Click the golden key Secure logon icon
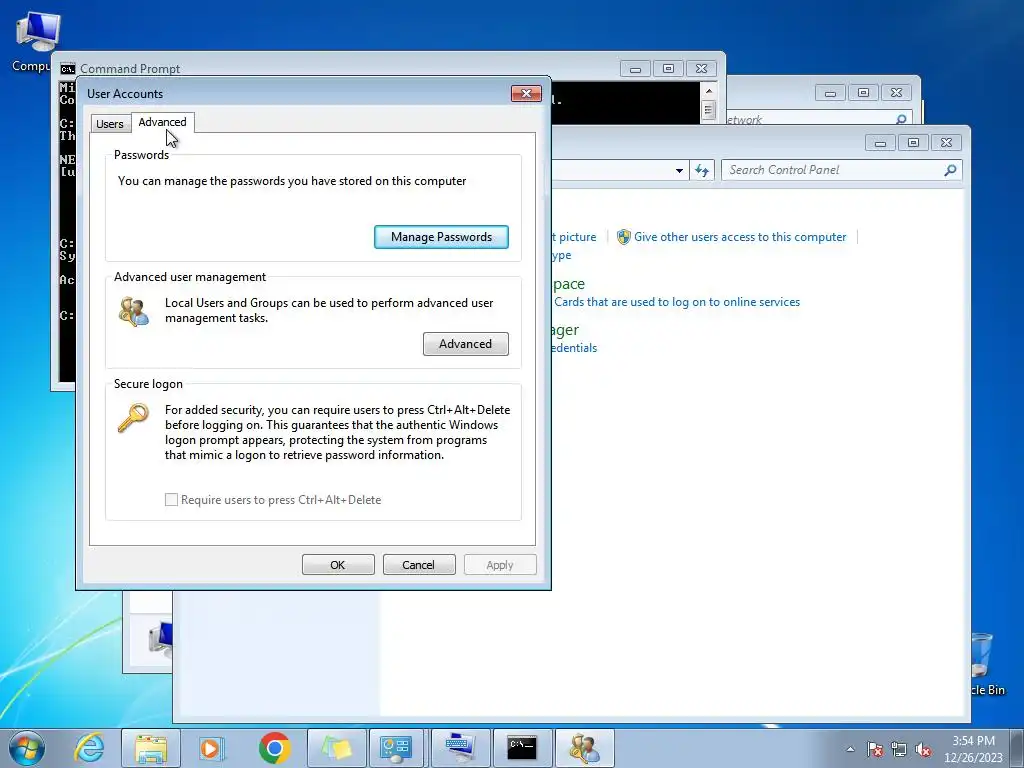Image resolution: width=1024 pixels, height=768 pixels. point(133,418)
